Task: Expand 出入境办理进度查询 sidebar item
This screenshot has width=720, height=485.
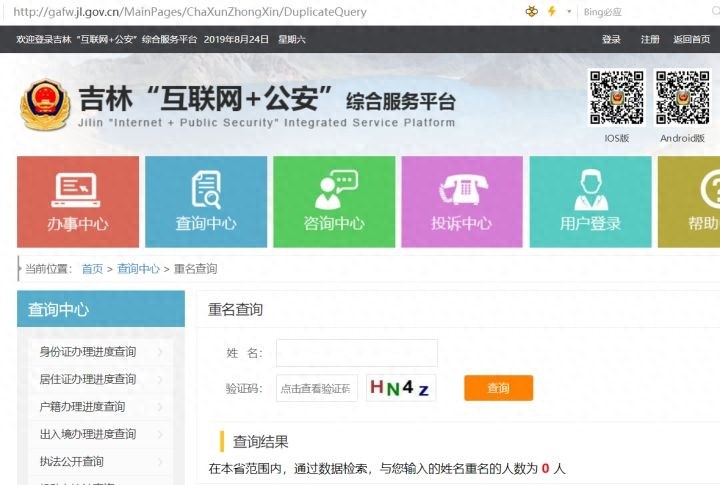Action: [160, 434]
